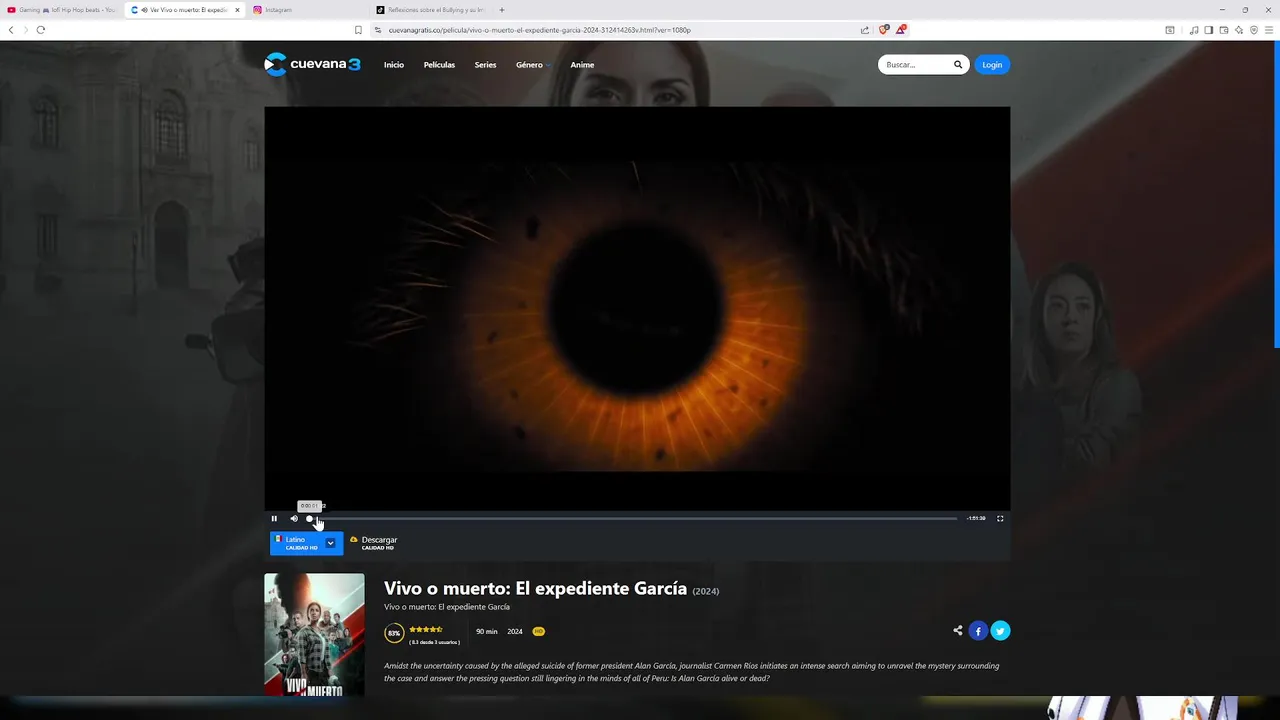
Task: Click the page vertical scrollbar
Action: point(1276,195)
